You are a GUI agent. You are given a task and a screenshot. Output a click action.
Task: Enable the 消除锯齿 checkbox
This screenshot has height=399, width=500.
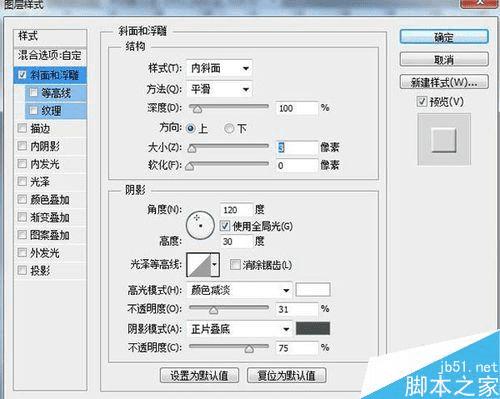tap(235, 265)
